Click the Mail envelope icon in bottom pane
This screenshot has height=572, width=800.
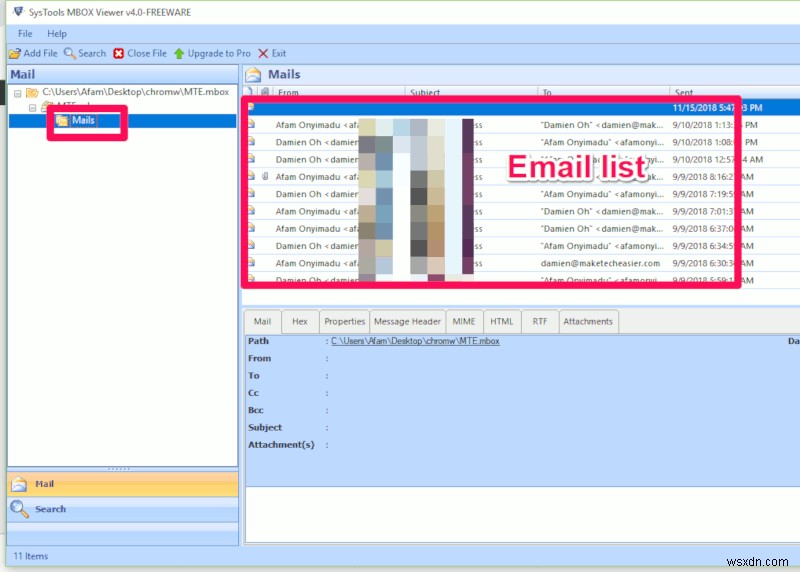pos(19,484)
